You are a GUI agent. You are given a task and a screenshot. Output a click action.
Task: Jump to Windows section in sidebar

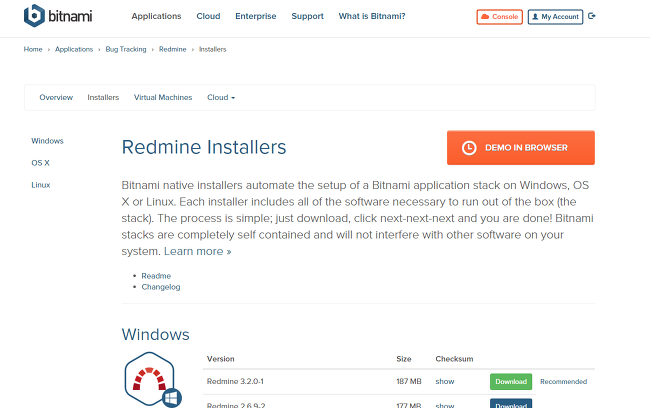(47, 141)
